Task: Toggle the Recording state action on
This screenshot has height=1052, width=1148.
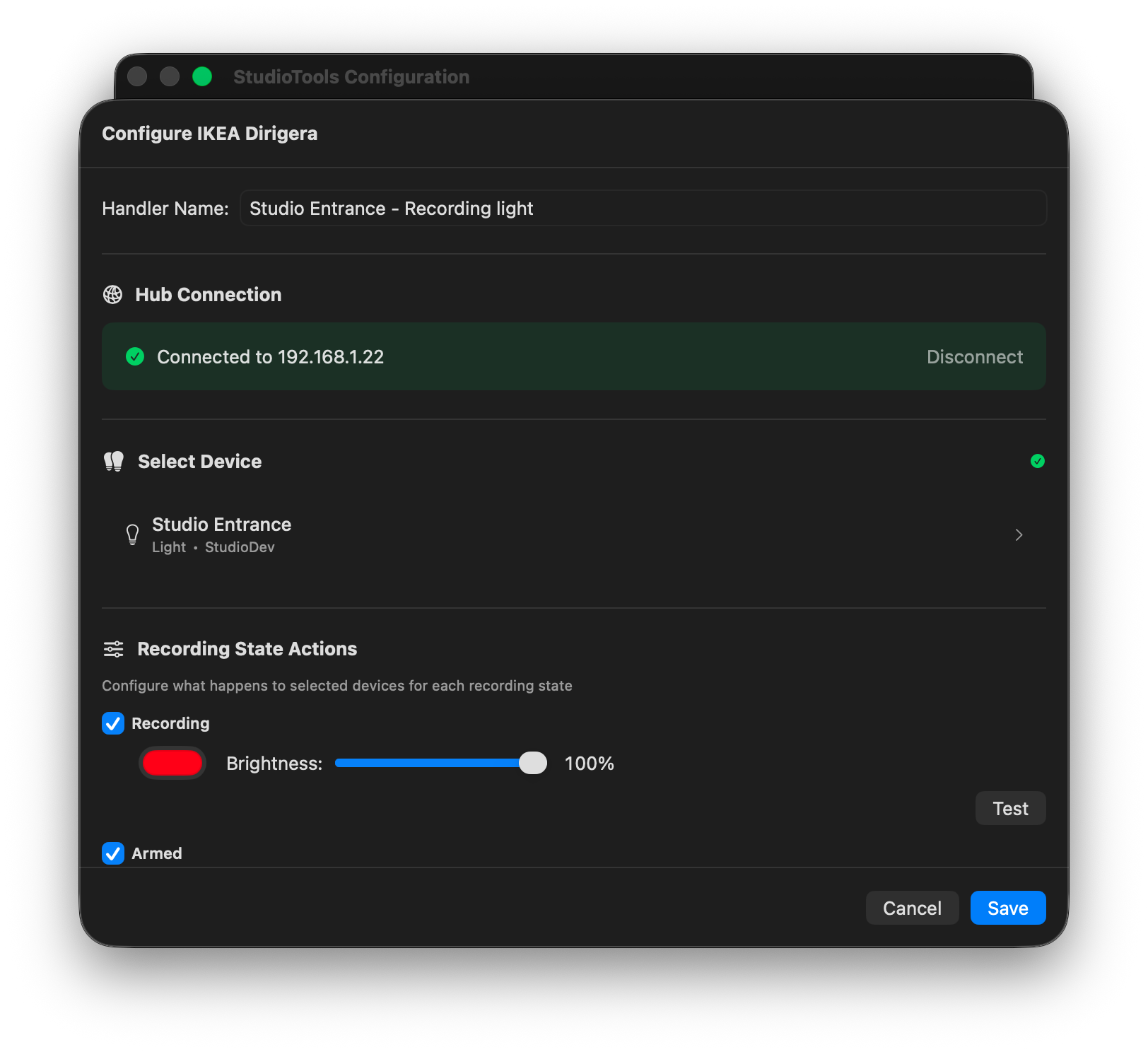Action: (112, 723)
